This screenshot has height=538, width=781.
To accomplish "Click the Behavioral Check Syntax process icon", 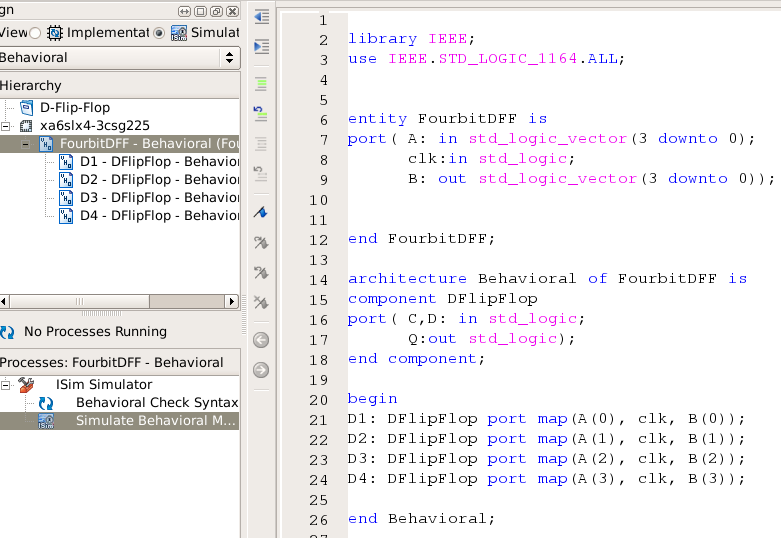I will [46, 403].
